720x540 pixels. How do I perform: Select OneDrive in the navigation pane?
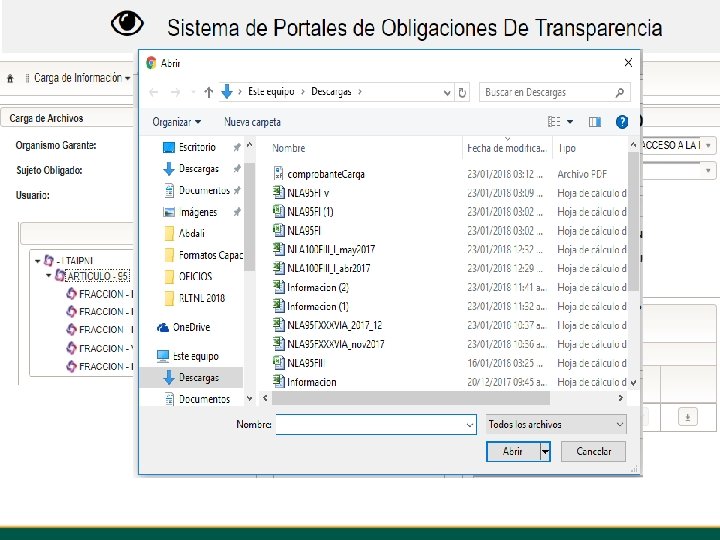click(x=191, y=327)
